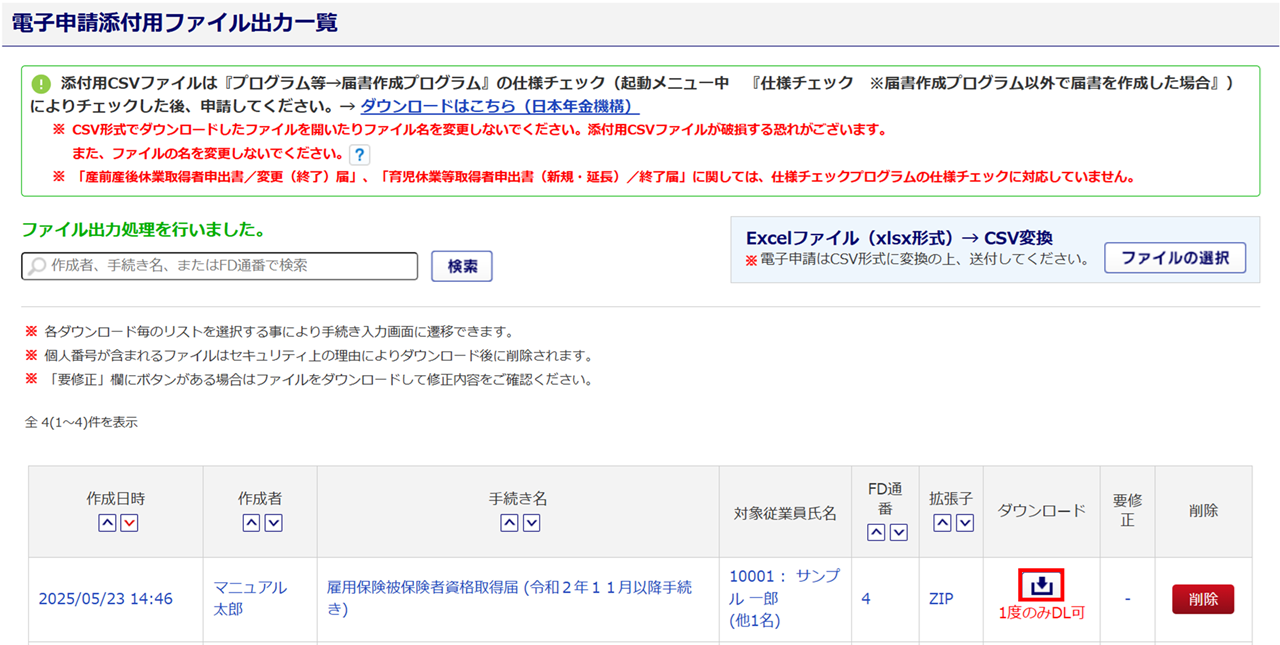Image resolution: width=1280 pixels, height=645 pixels.
Task: Download the ZIP file in first row
Action: (1041, 585)
